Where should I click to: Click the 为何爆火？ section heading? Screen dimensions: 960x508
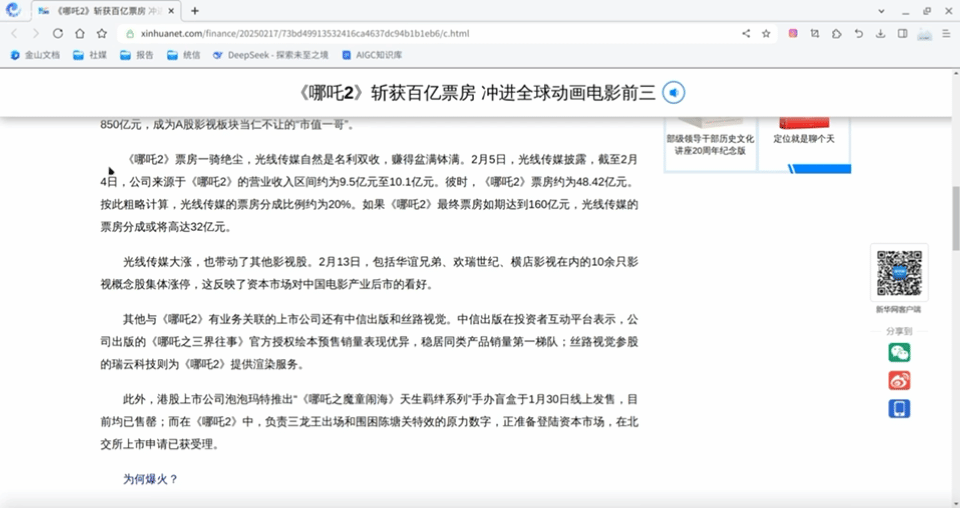(150, 479)
